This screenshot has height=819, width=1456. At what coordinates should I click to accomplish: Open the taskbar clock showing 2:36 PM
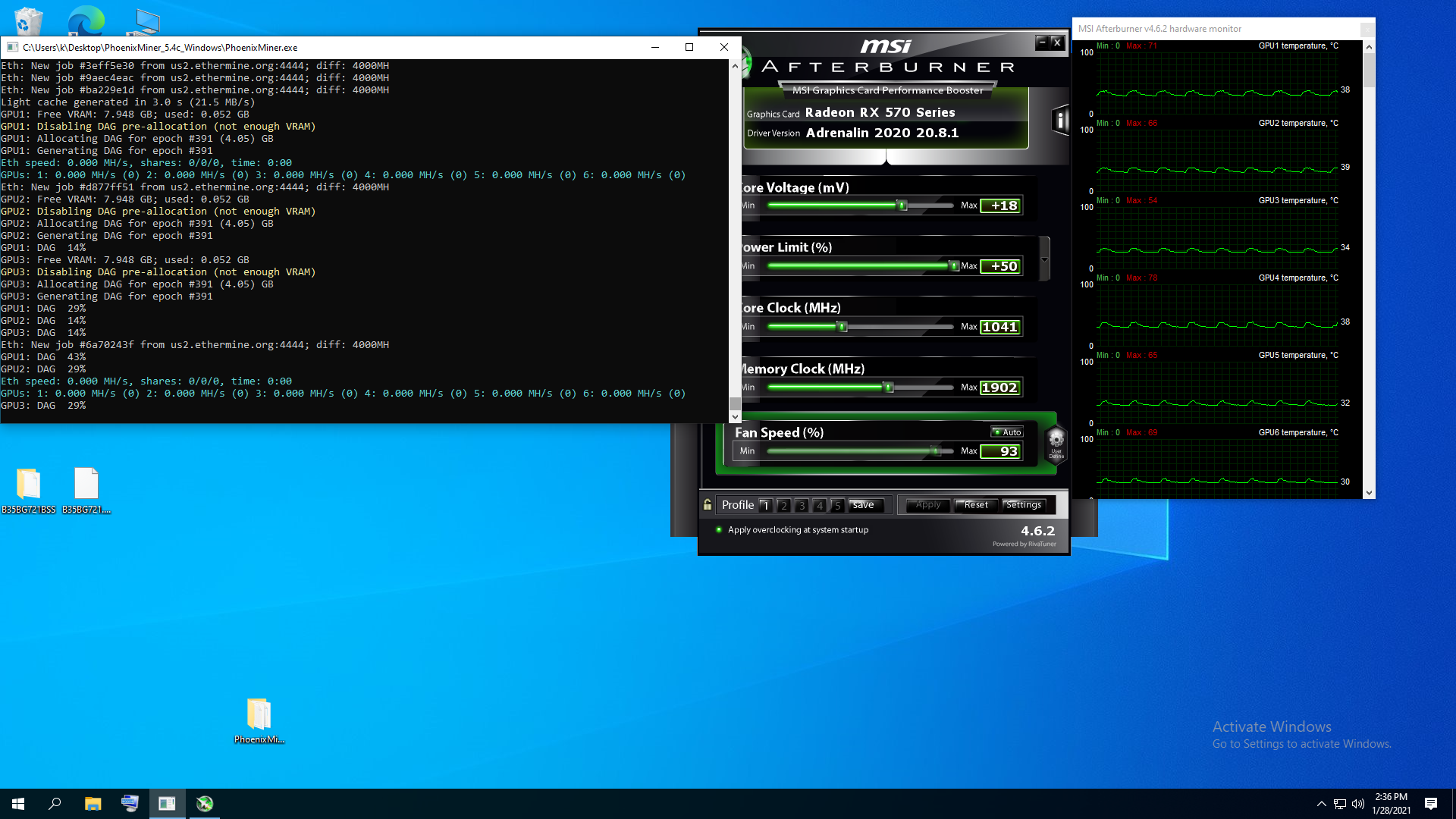coord(1391,804)
